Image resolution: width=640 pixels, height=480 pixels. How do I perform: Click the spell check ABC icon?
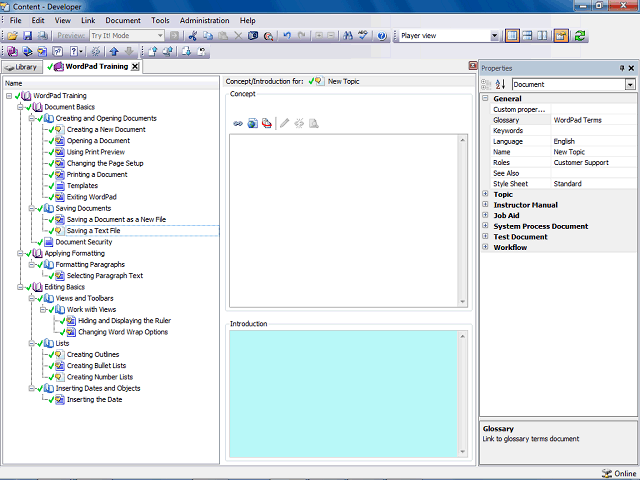(x=363, y=36)
